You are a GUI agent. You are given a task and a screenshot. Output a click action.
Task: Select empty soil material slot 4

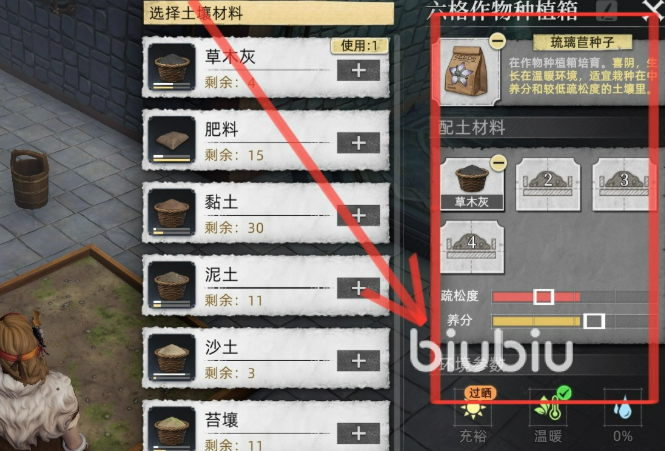point(472,247)
